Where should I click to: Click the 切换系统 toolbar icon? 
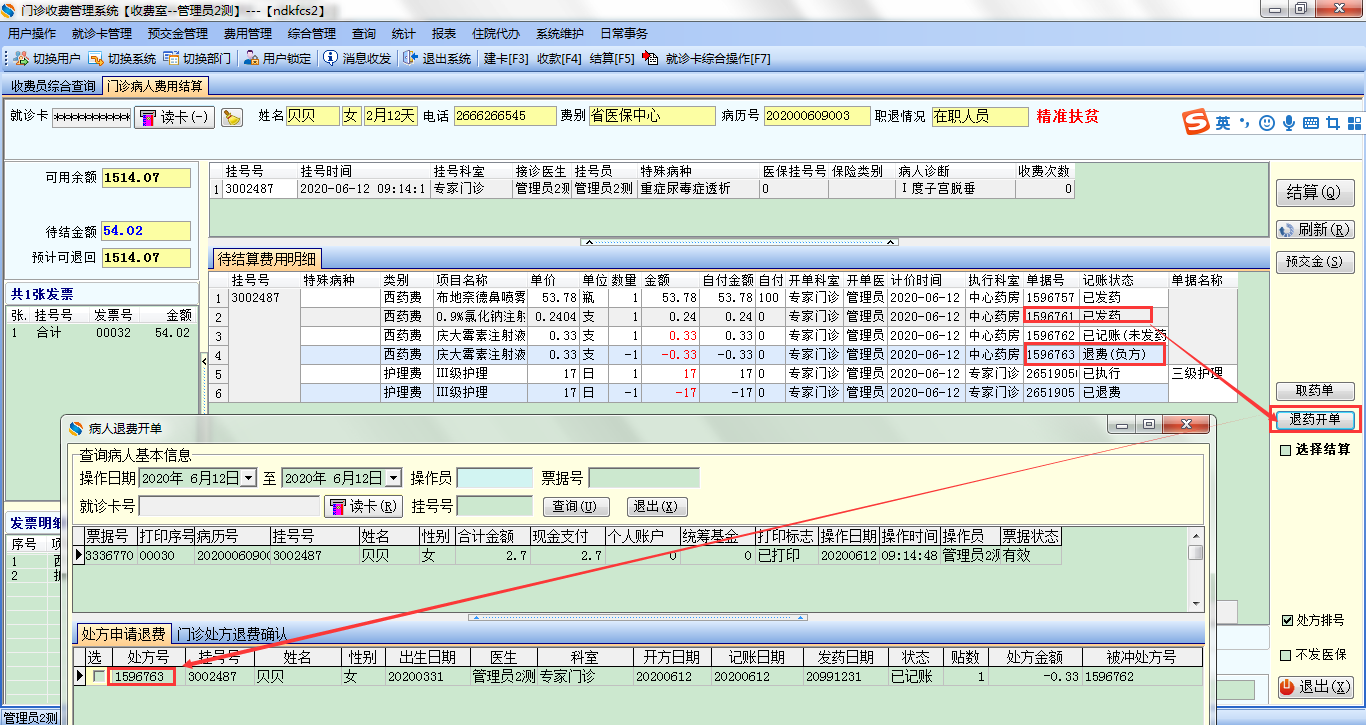(96, 59)
